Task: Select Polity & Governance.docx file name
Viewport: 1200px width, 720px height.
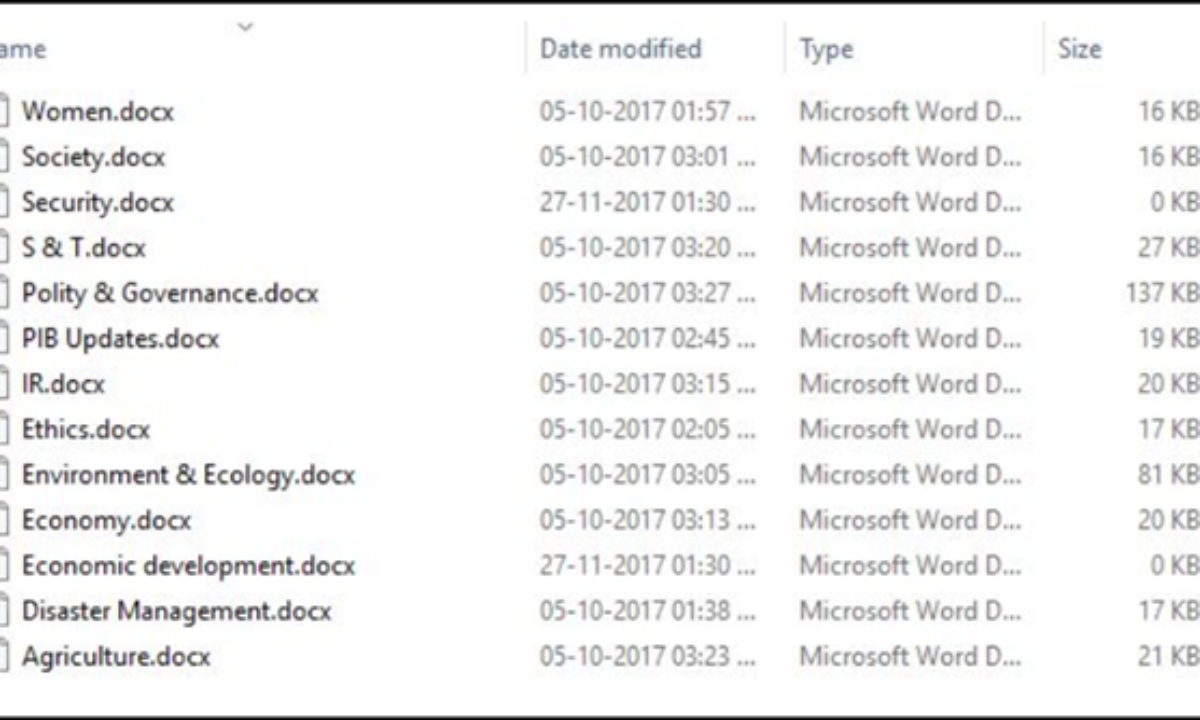Action: click(x=170, y=294)
